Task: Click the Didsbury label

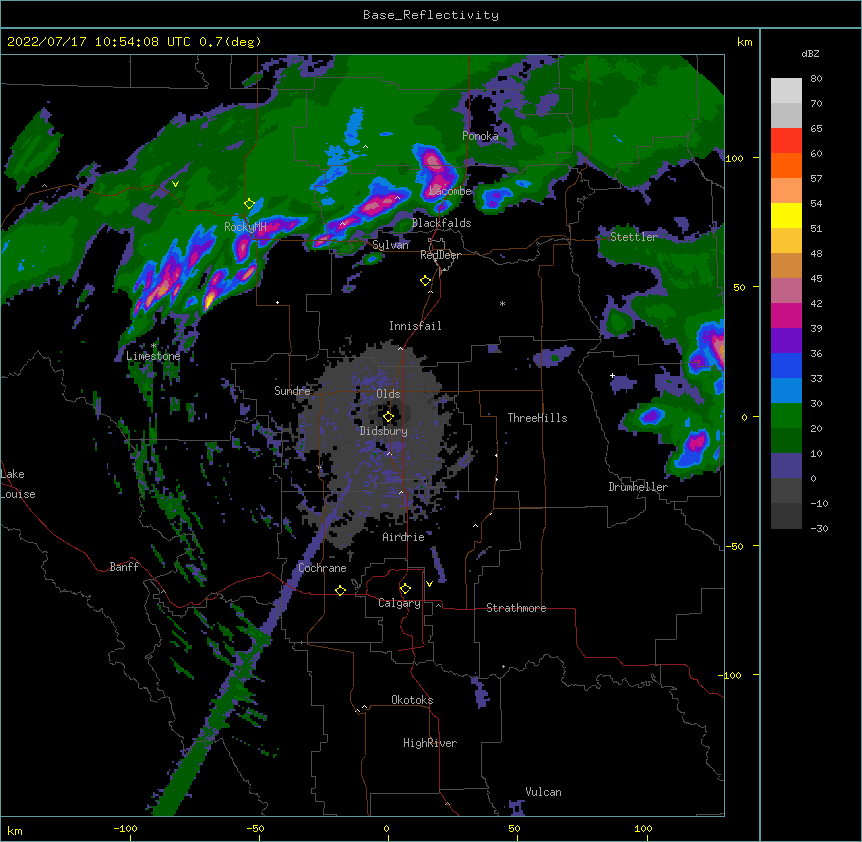Action: (384, 431)
